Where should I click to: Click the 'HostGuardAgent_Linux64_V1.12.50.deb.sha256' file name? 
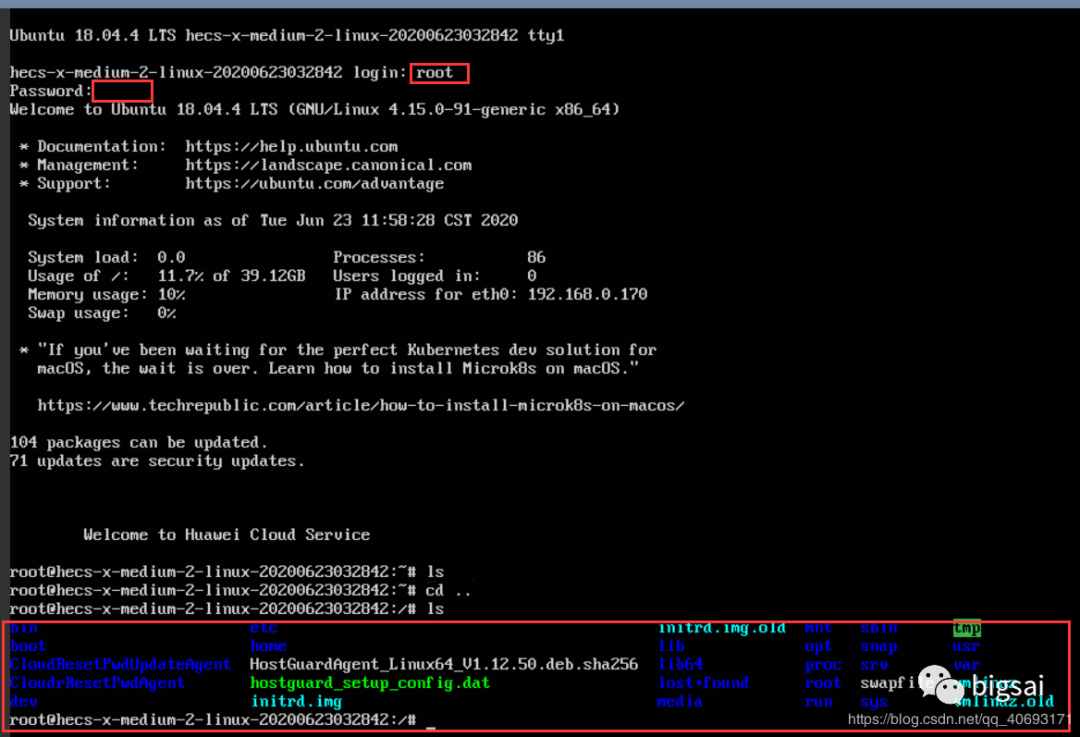pyautogui.click(x=444, y=665)
